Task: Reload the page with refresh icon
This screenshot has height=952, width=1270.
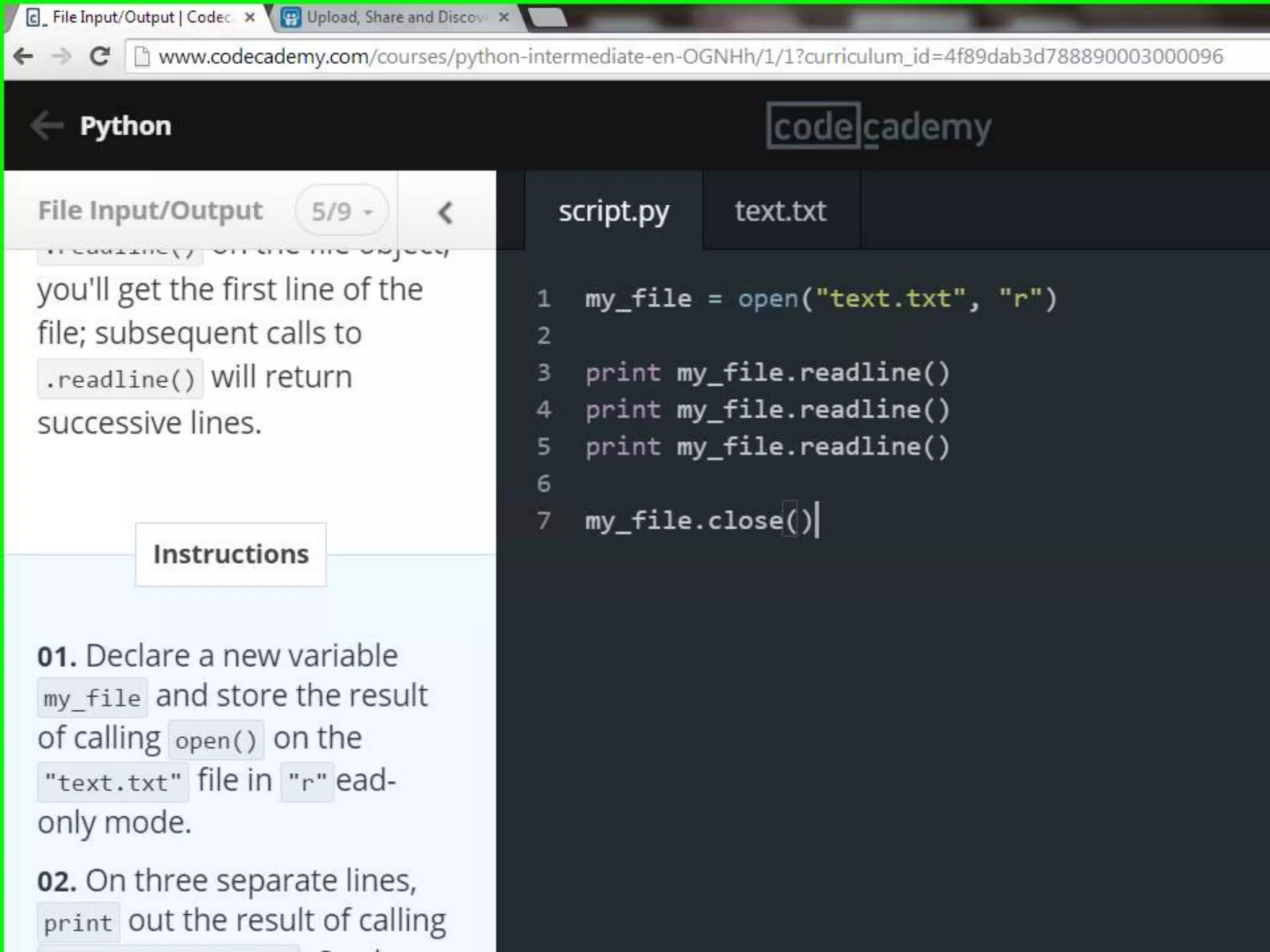Action: click(99, 56)
